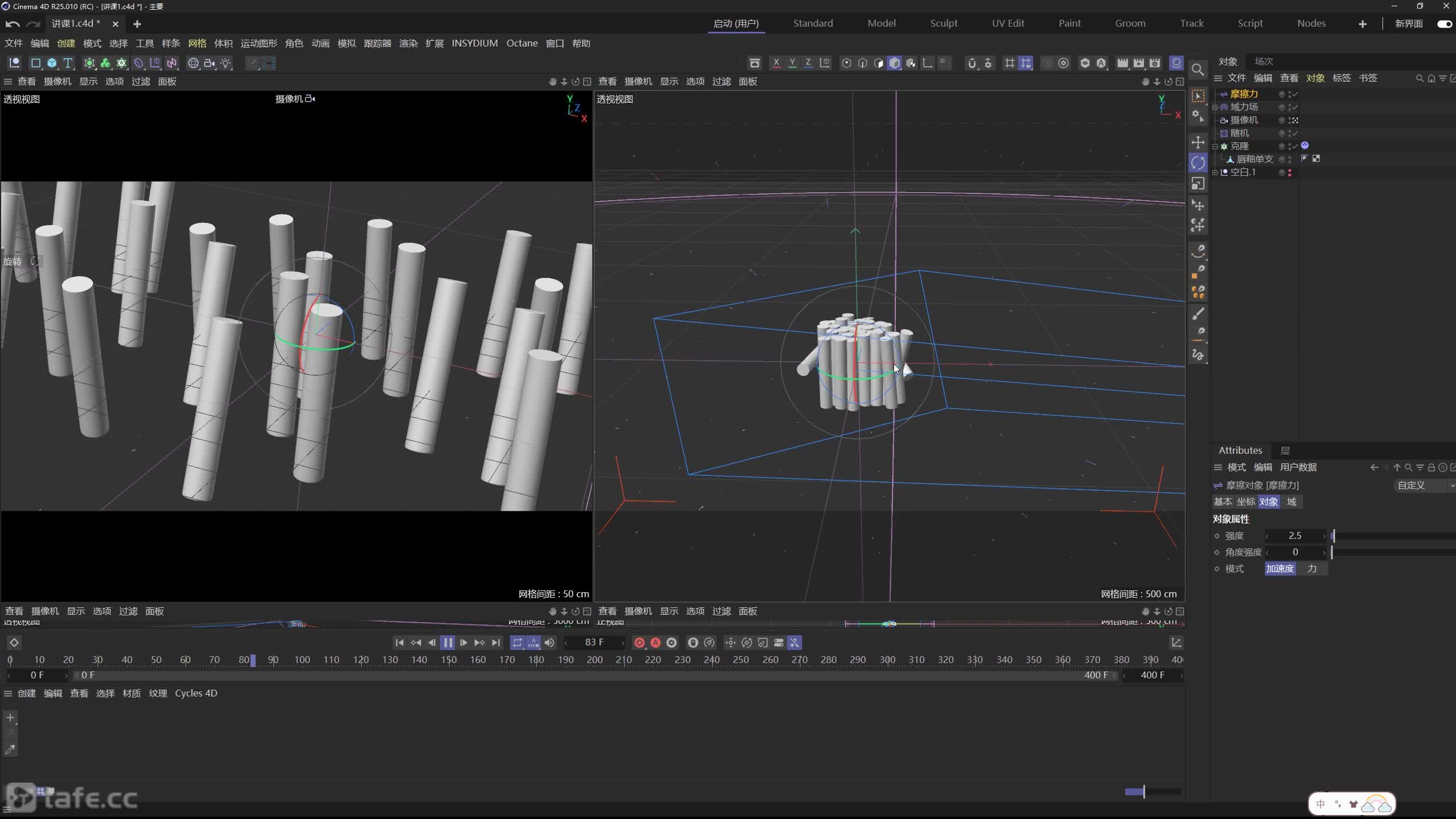Click the 强度 strength slider
This screenshot has height=819, width=1456.
(x=1393, y=536)
